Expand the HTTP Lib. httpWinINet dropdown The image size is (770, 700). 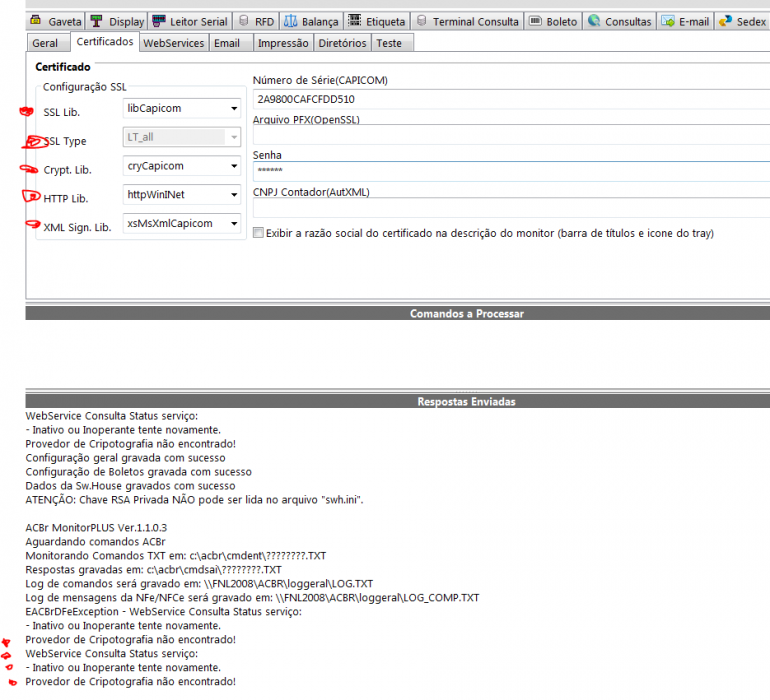(x=234, y=195)
